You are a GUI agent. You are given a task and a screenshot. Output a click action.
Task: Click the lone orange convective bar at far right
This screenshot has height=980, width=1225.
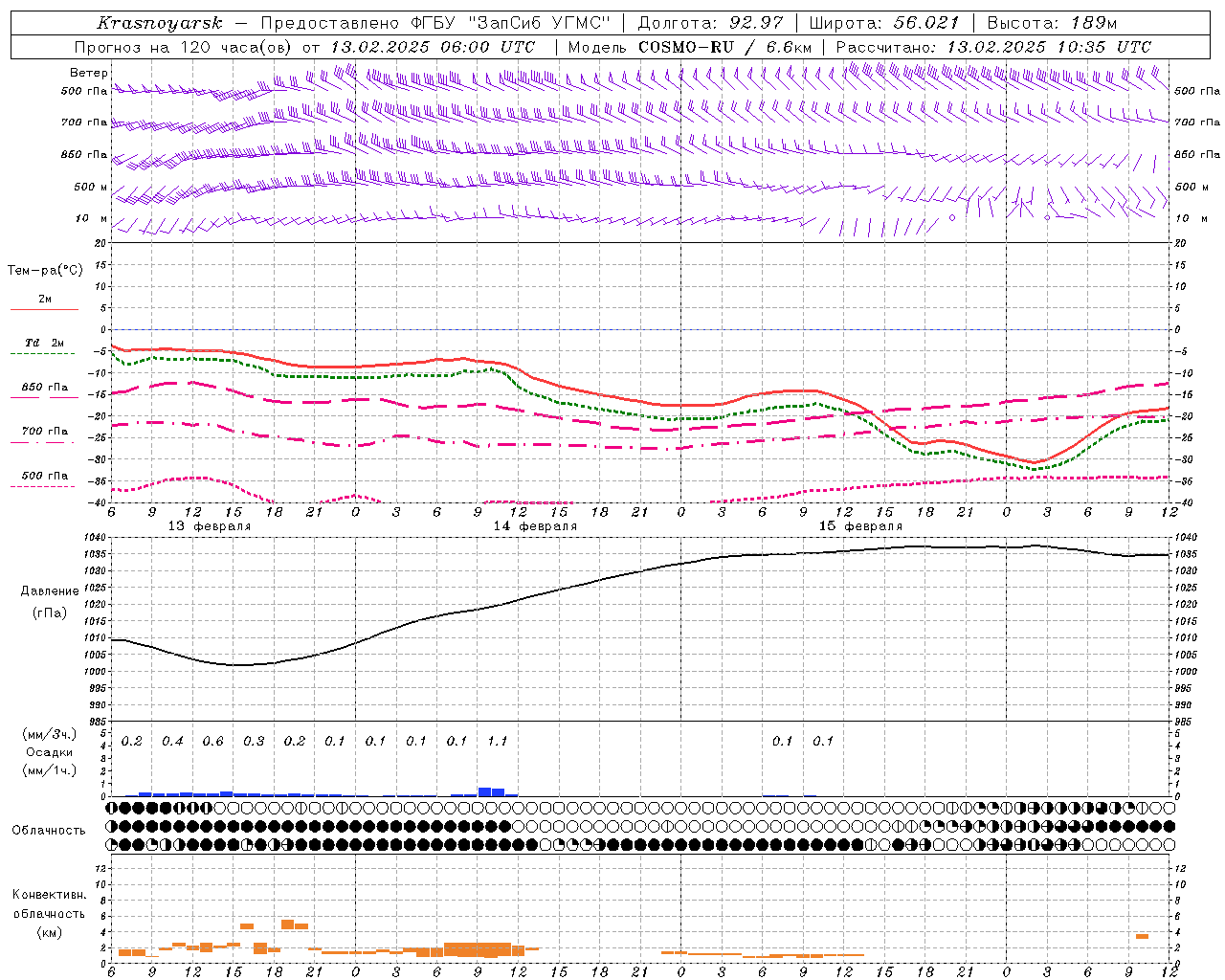click(x=1142, y=936)
